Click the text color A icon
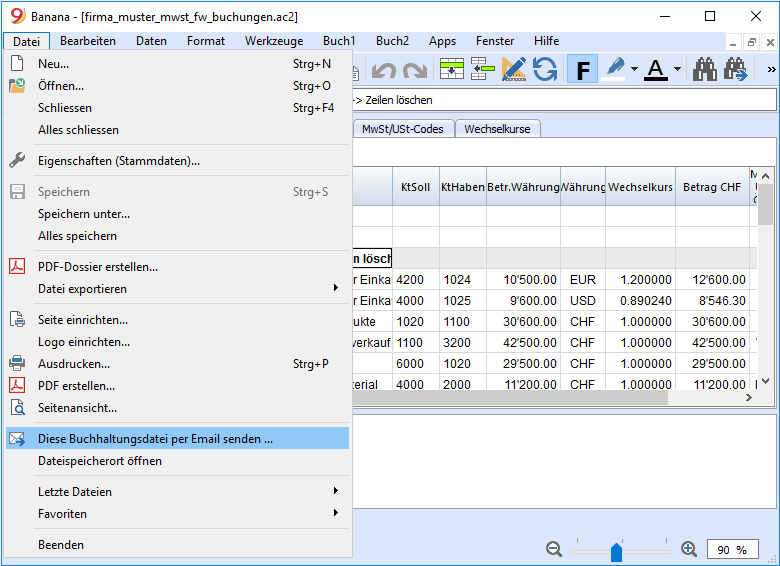 [656, 69]
